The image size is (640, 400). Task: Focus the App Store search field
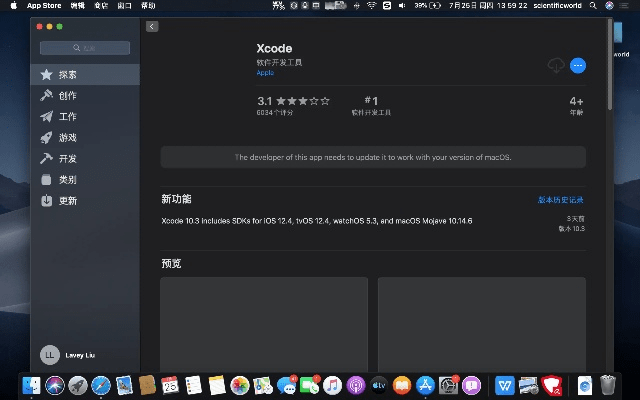tap(85, 48)
